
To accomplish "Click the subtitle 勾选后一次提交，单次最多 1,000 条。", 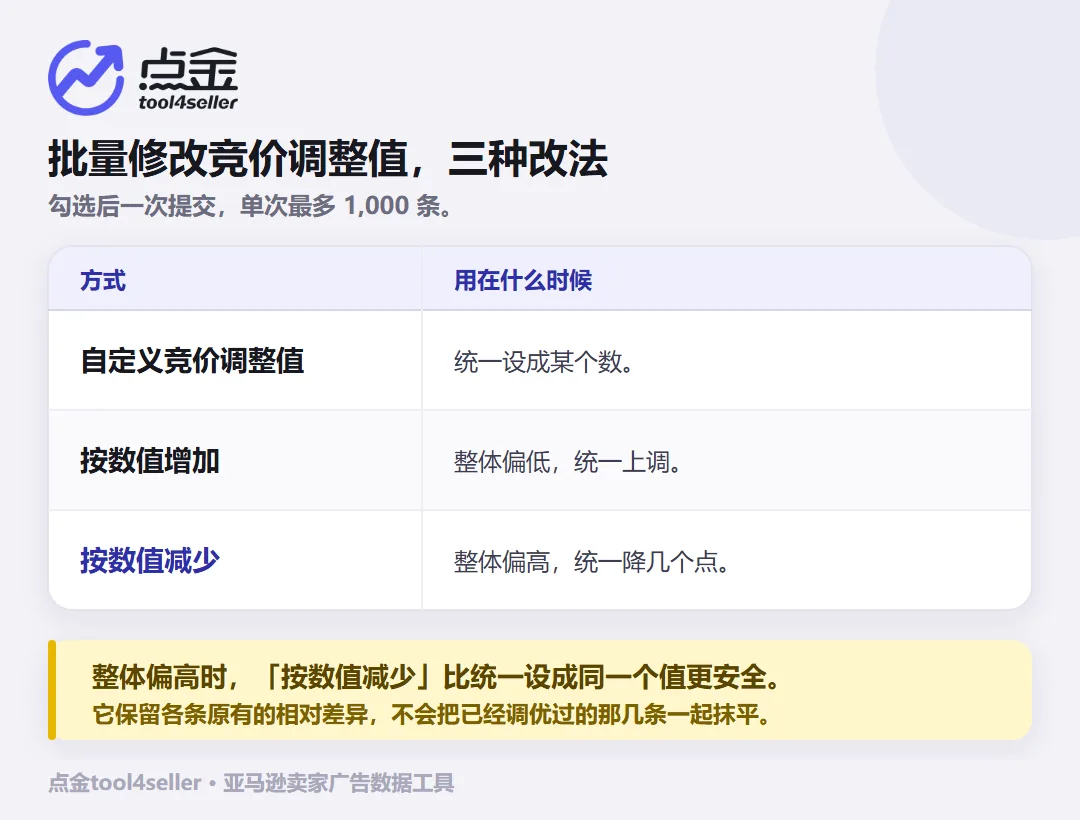I will (x=251, y=205).
